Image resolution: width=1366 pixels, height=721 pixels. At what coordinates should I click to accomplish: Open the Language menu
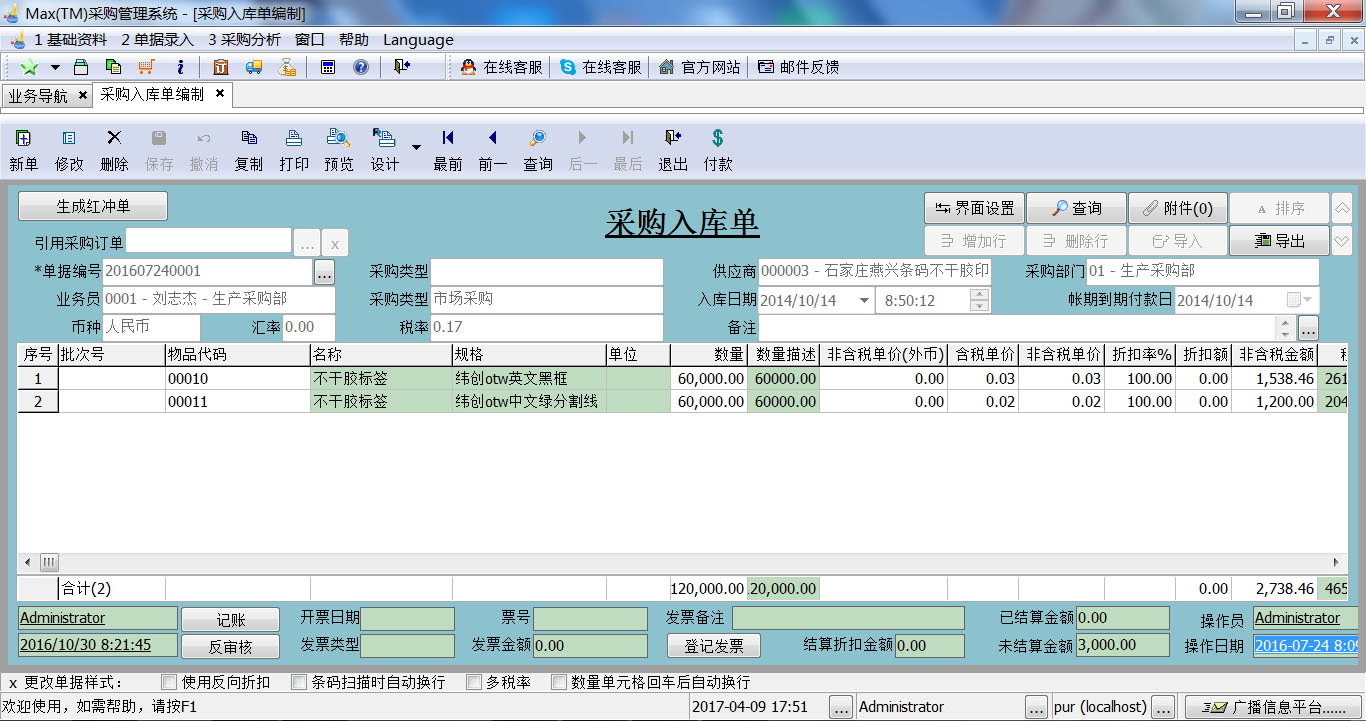[x=418, y=40]
